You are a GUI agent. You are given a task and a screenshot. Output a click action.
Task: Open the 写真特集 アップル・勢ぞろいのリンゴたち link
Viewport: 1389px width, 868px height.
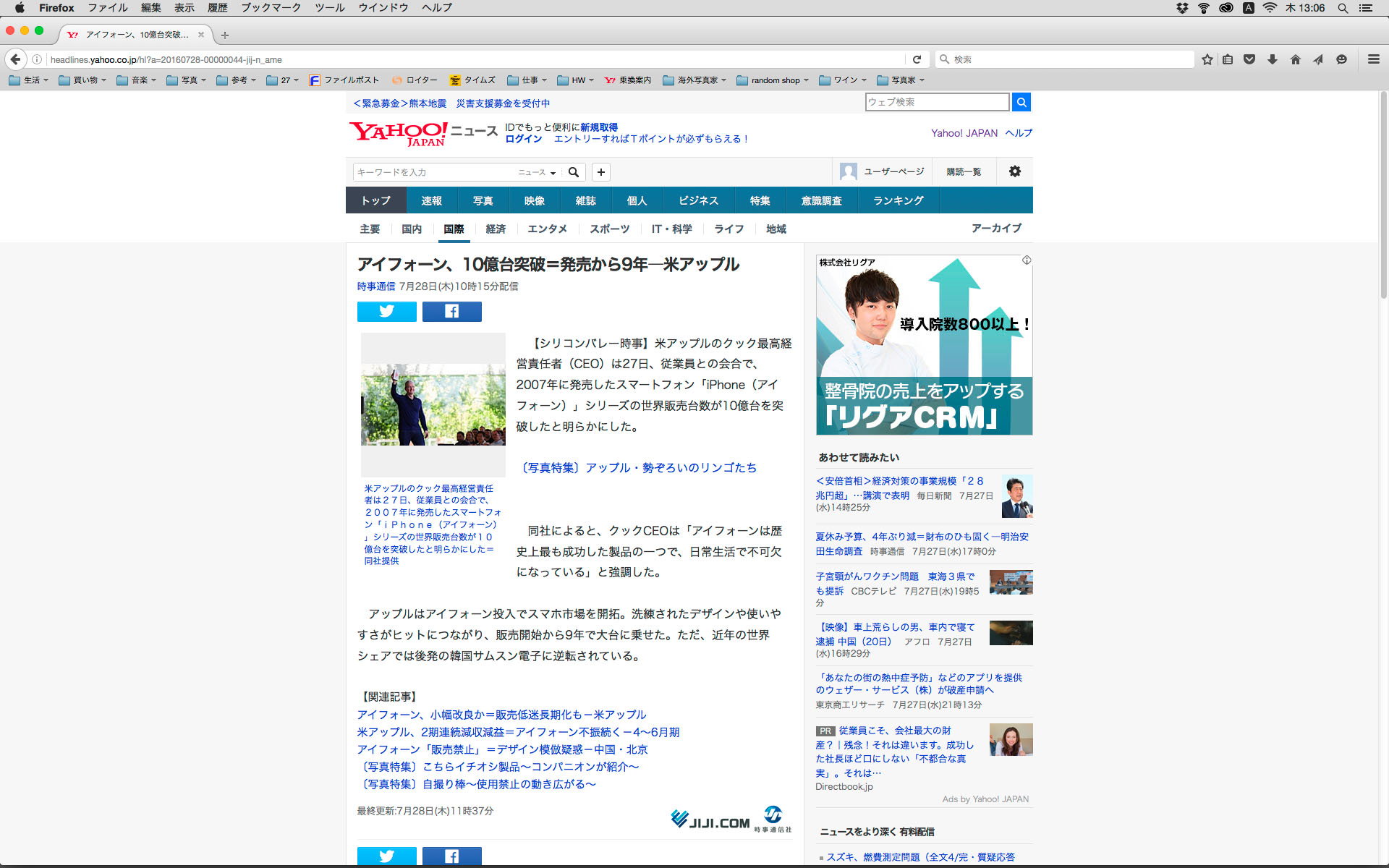tap(638, 467)
